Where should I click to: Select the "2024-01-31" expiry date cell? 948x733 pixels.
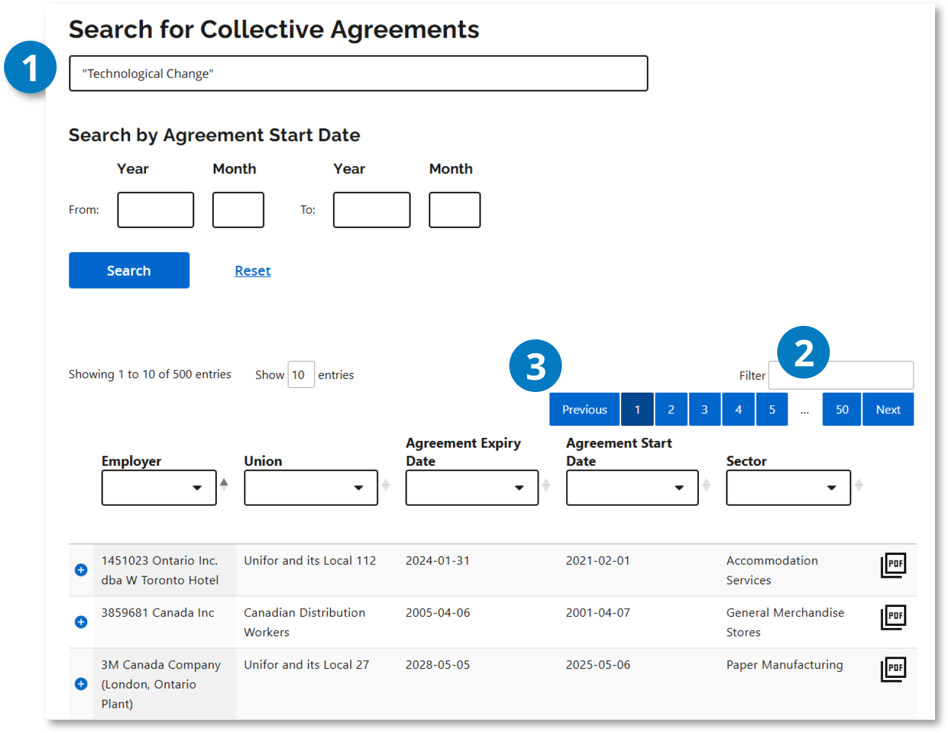(x=437, y=561)
